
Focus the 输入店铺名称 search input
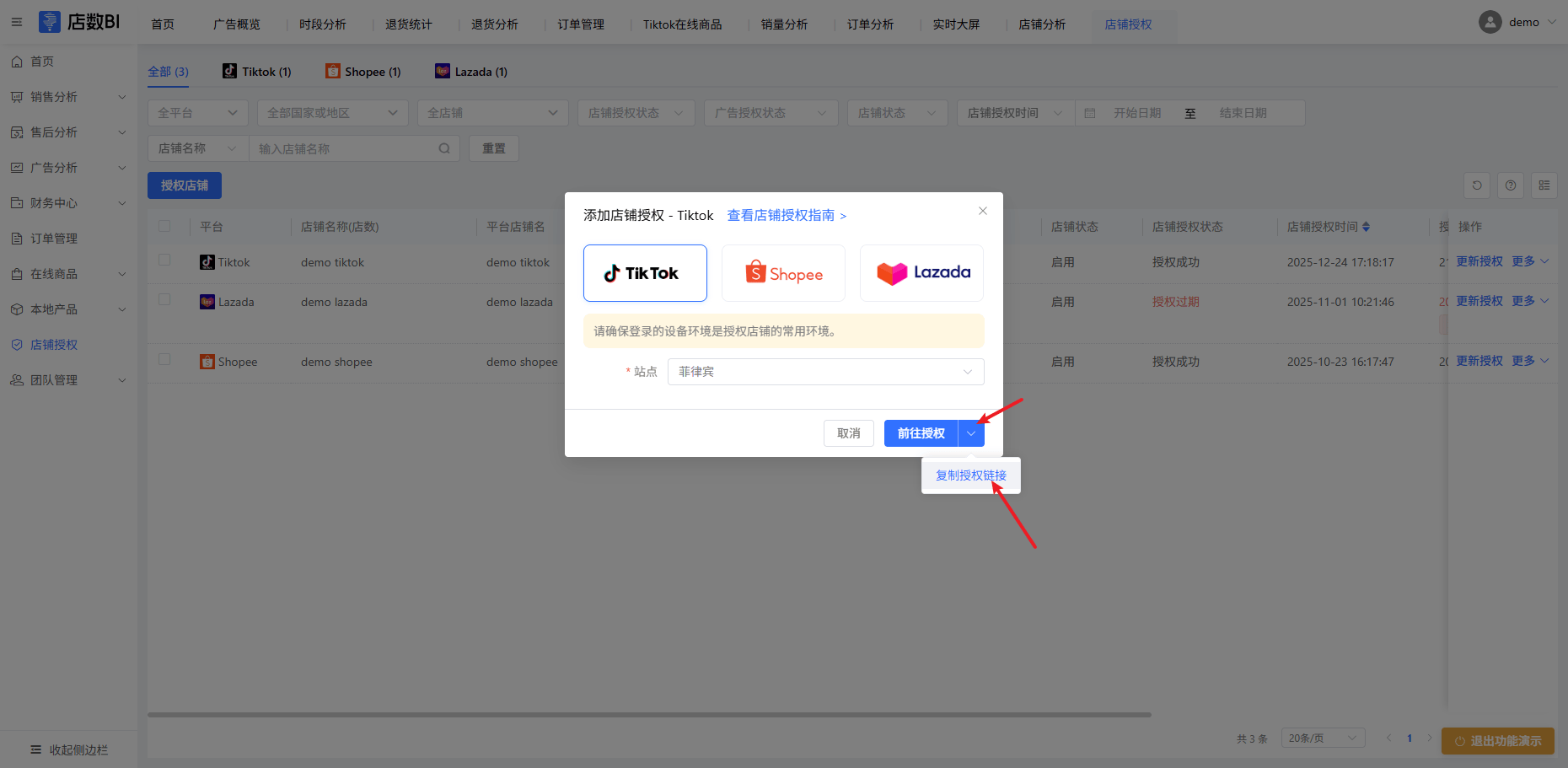(x=354, y=148)
